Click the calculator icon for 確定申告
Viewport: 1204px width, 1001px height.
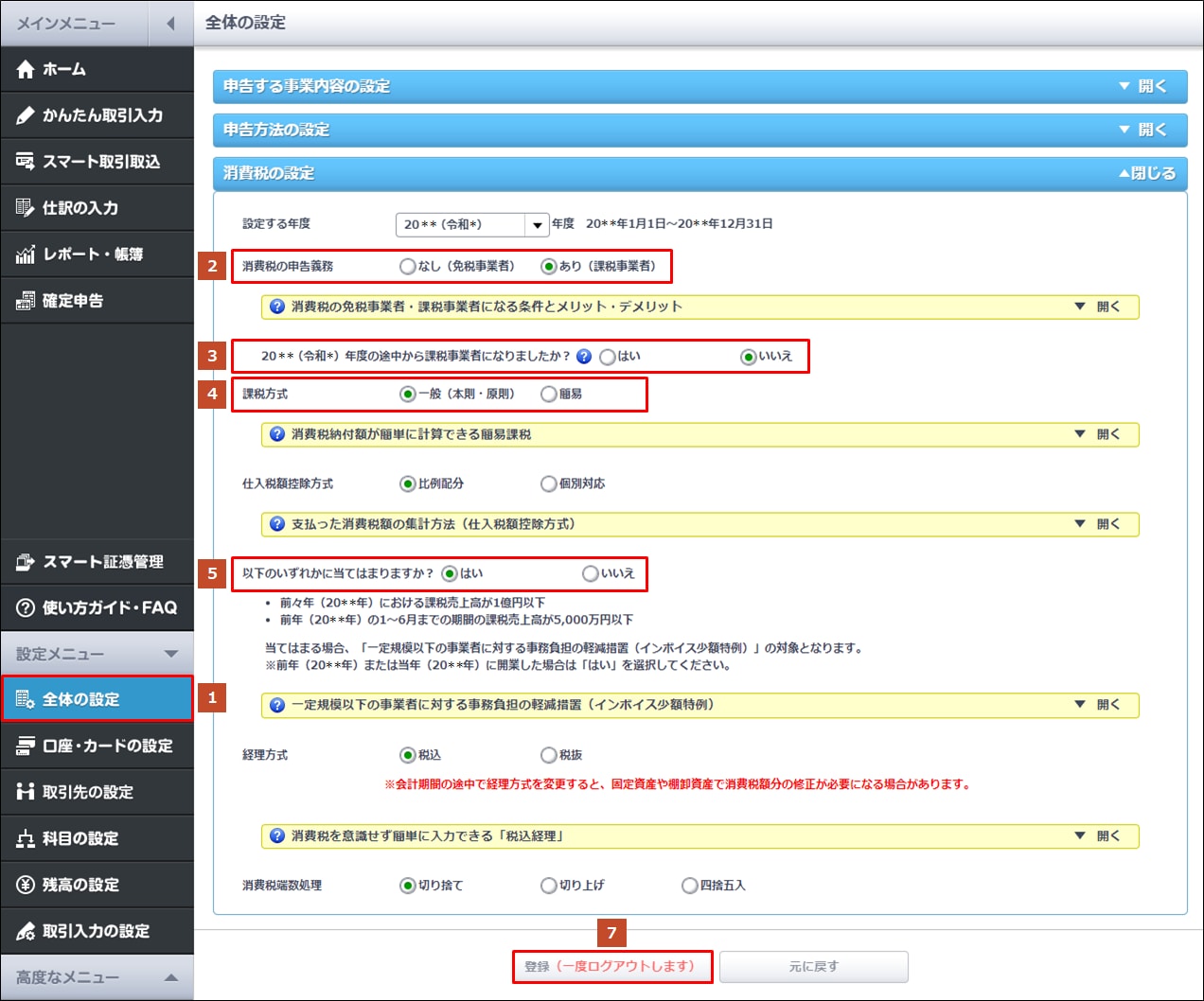pyautogui.click(x=26, y=301)
